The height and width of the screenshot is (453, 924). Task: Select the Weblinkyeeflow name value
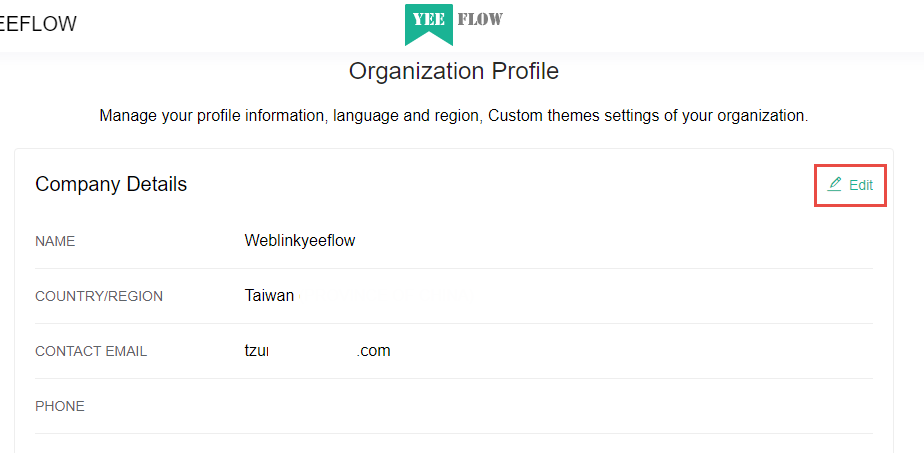click(300, 240)
